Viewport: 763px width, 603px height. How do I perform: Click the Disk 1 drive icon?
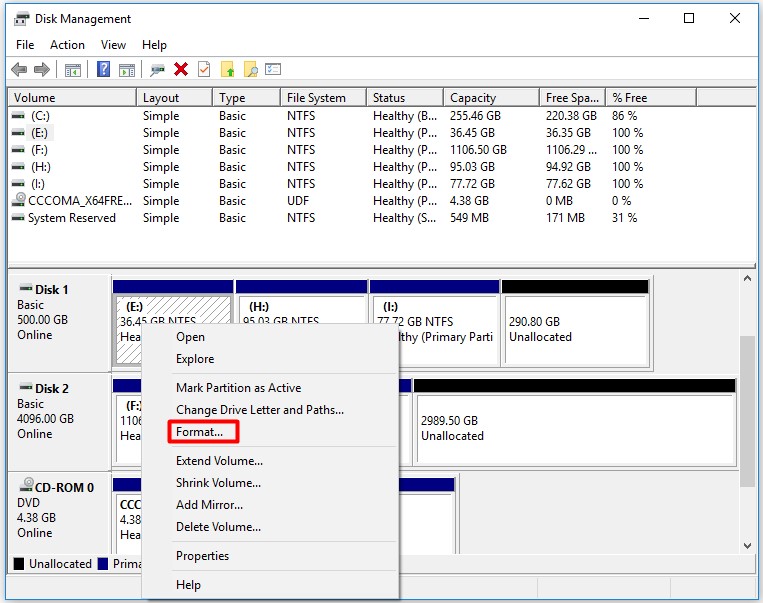click(26, 288)
